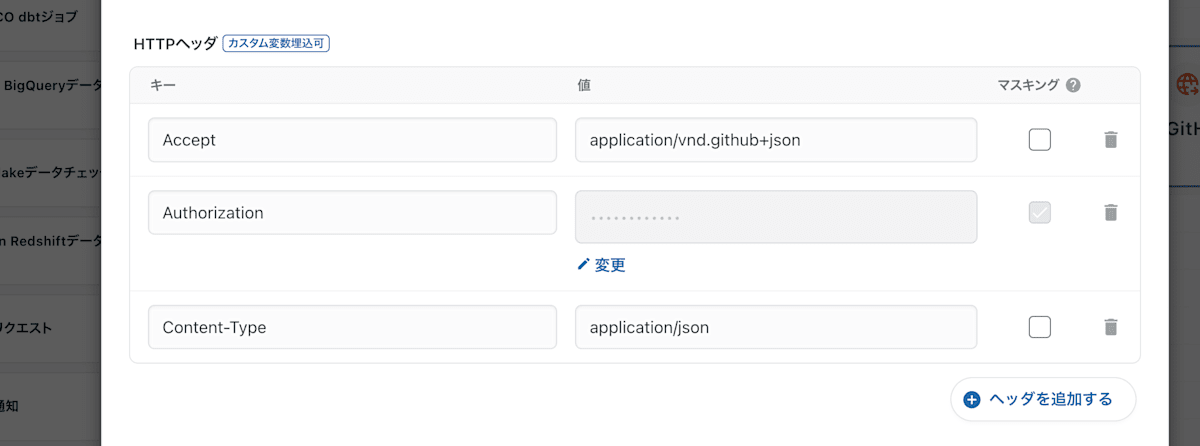
Task: Focus the application/json value field
Action: coord(776,327)
